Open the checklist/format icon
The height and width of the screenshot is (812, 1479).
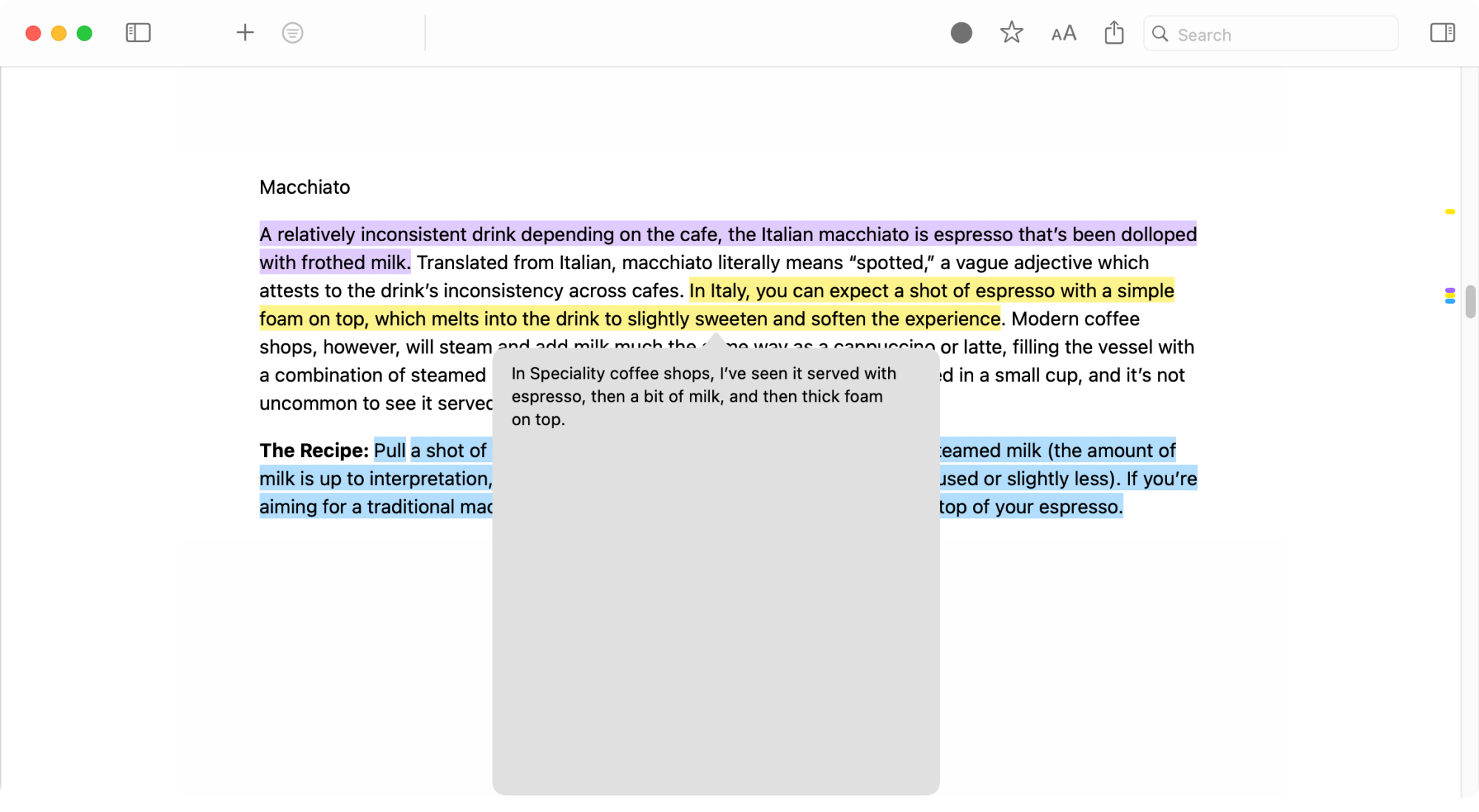click(x=293, y=32)
